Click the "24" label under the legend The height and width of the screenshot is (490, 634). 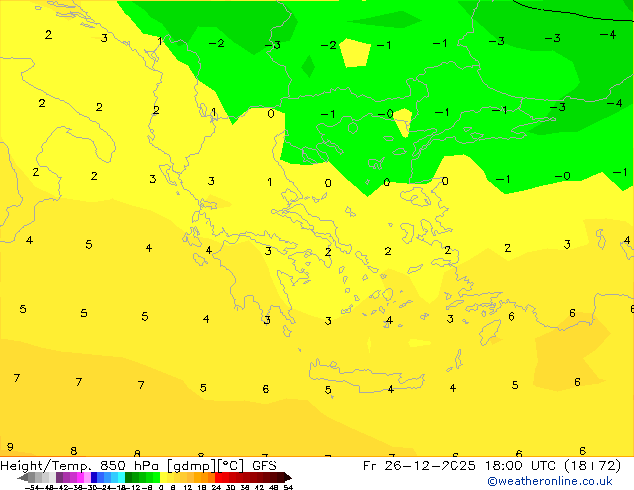point(216,488)
